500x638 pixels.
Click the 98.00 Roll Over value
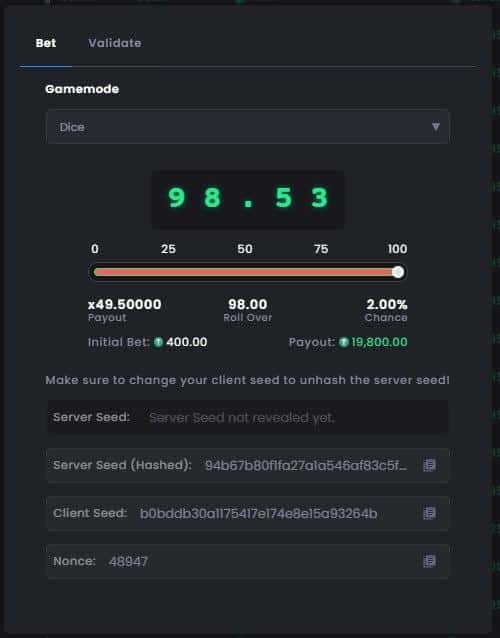click(x=248, y=304)
